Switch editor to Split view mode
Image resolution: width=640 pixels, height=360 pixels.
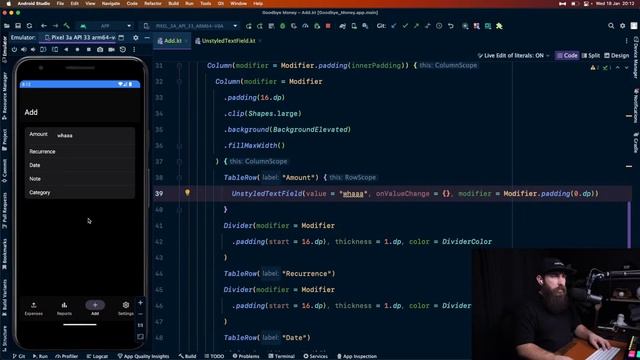coord(591,56)
